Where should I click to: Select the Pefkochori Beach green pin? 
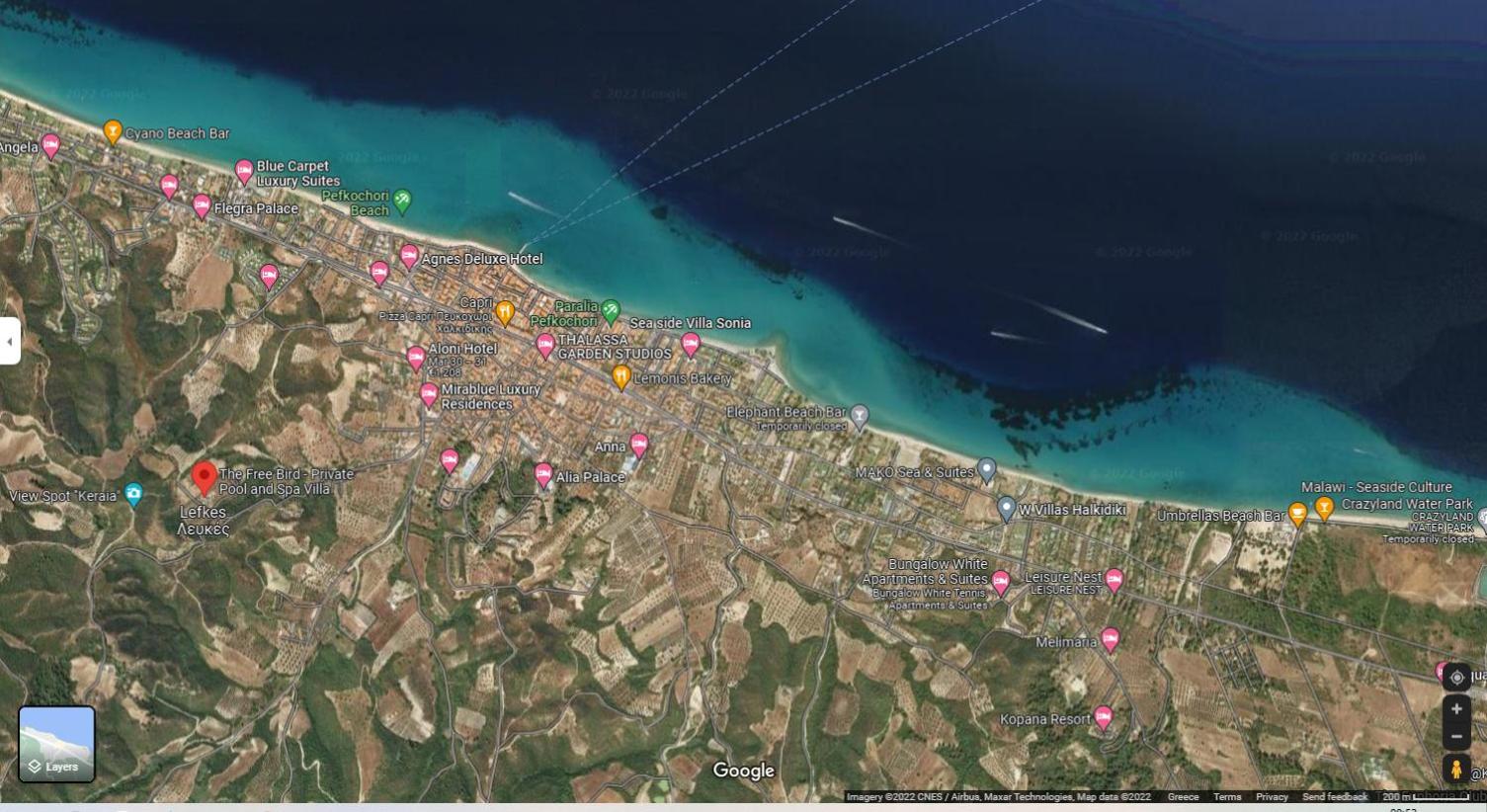[x=402, y=202]
